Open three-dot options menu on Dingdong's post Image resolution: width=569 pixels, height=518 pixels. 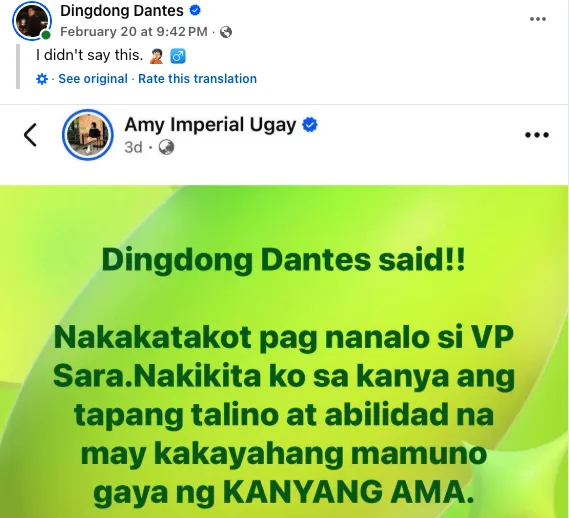538,19
